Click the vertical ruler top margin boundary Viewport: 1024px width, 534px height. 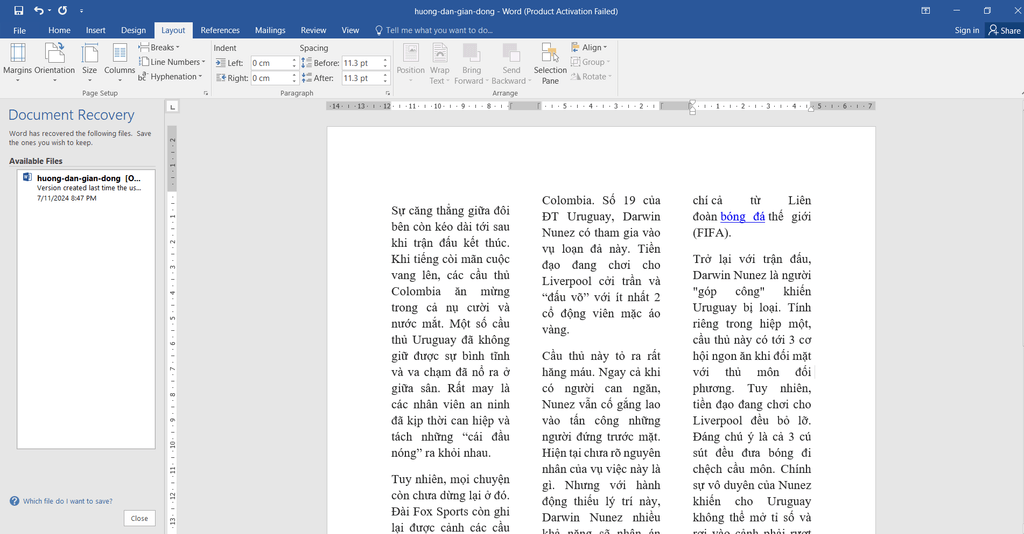(x=172, y=191)
